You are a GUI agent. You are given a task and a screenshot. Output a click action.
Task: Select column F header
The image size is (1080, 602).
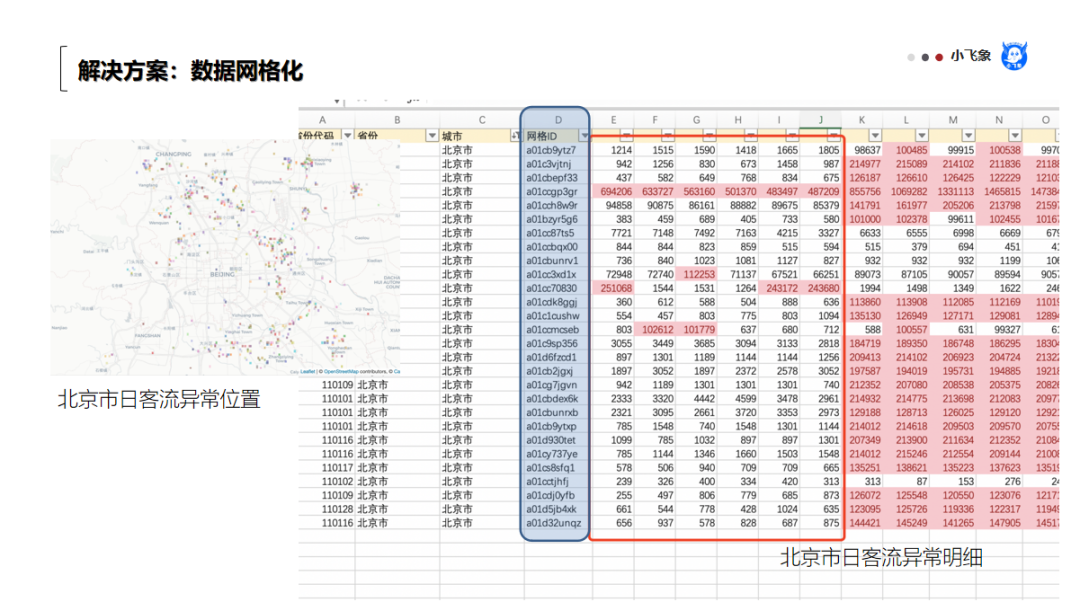click(x=654, y=120)
